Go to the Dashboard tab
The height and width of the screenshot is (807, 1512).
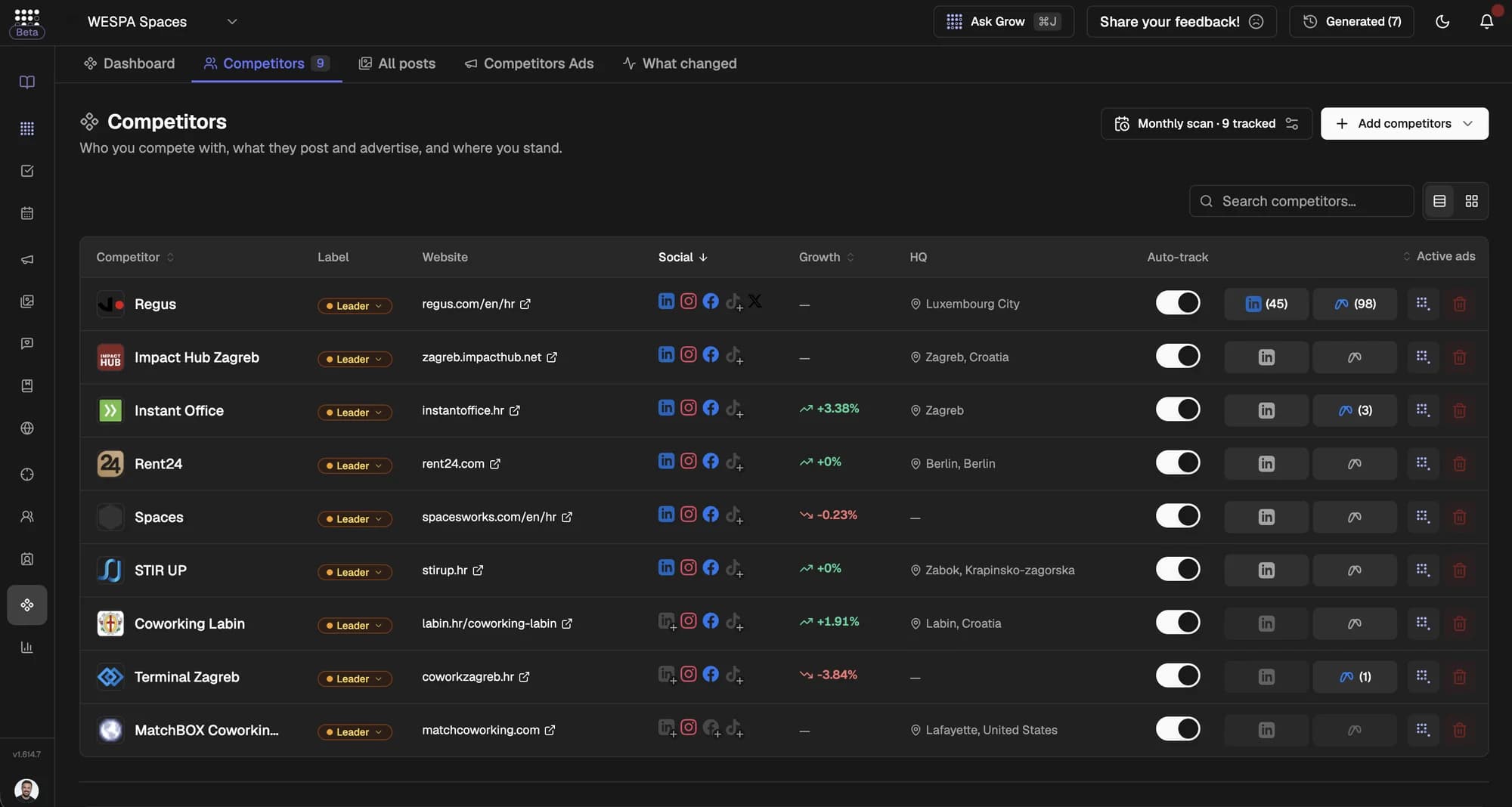click(x=129, y=63)
